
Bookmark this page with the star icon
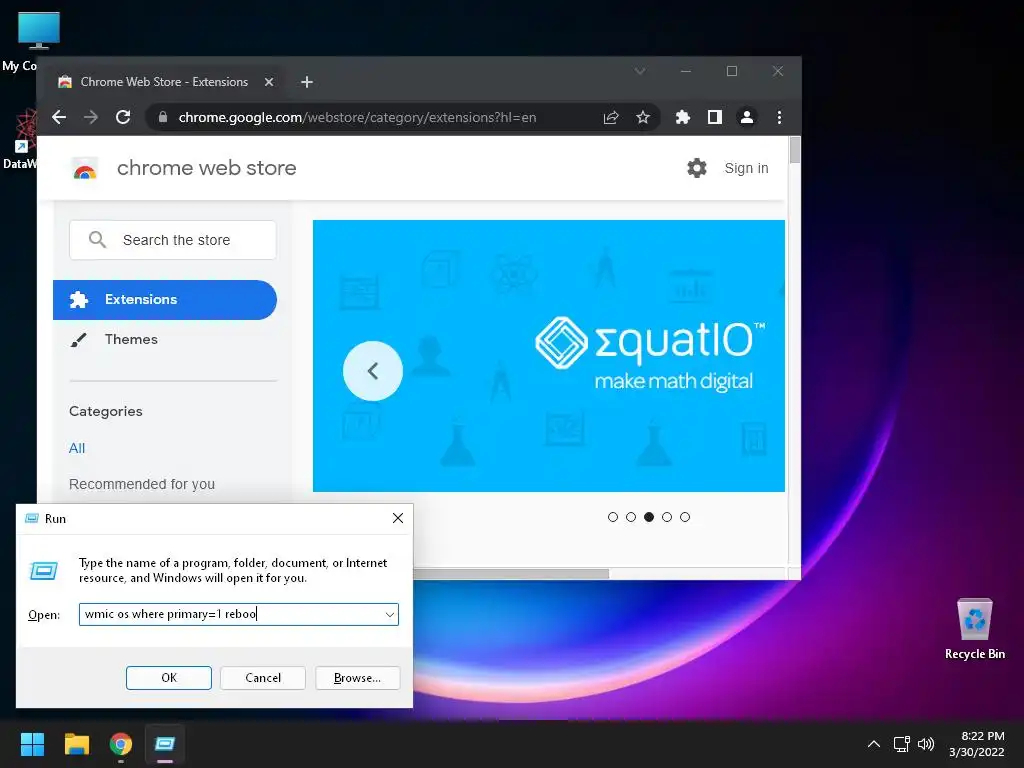pos(643,118)
